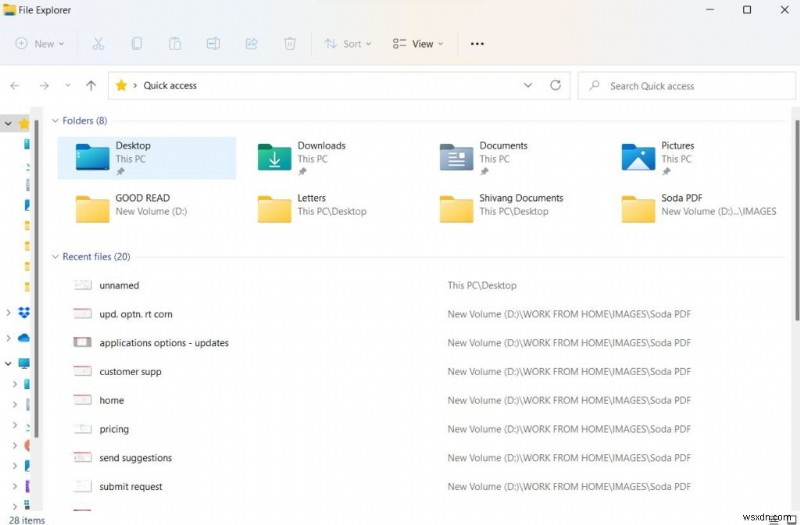Open the GOOD READ folder
800x525 pixels.
click(147, 210)
